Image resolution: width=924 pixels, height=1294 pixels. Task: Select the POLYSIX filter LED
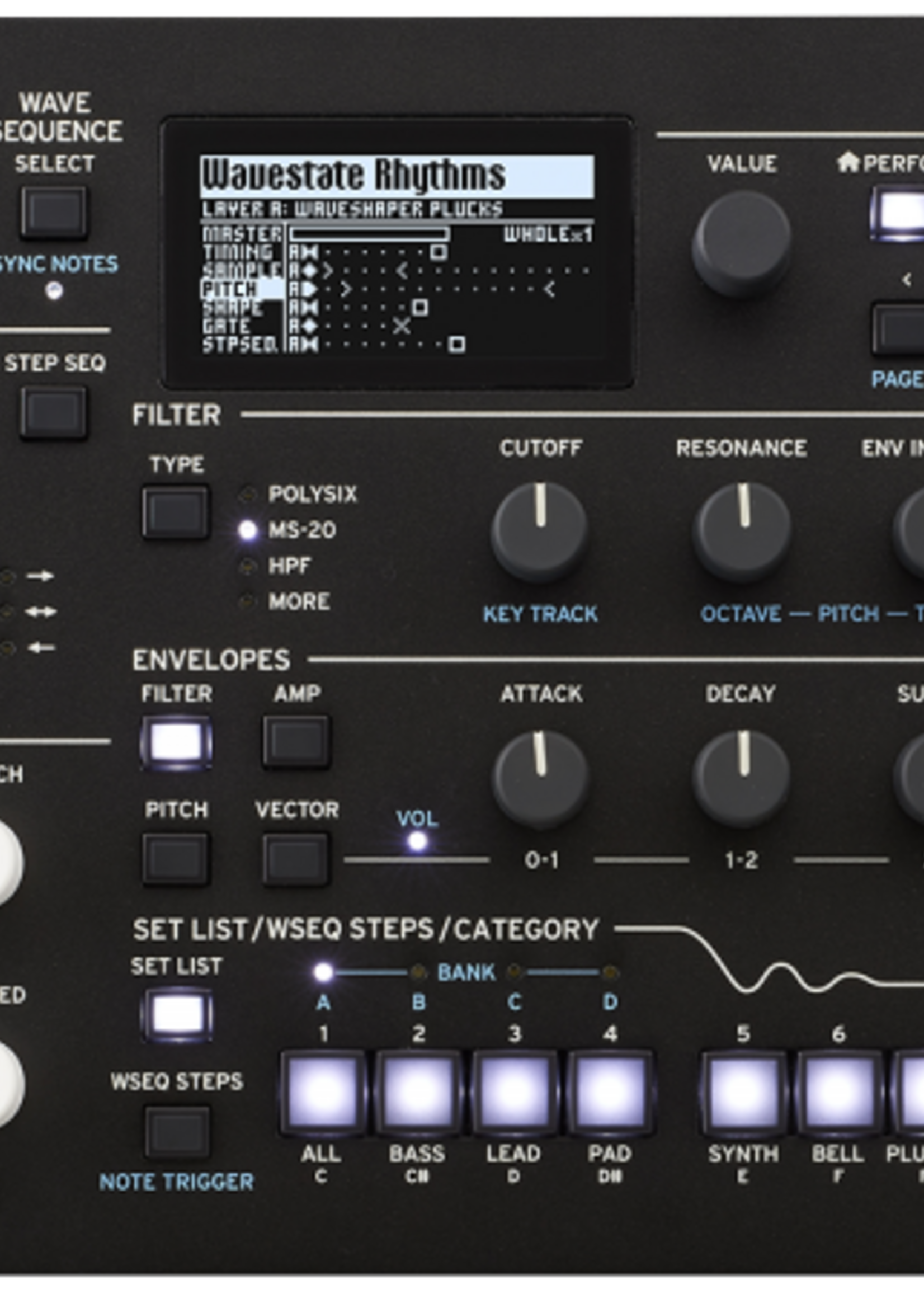[247, 494]
